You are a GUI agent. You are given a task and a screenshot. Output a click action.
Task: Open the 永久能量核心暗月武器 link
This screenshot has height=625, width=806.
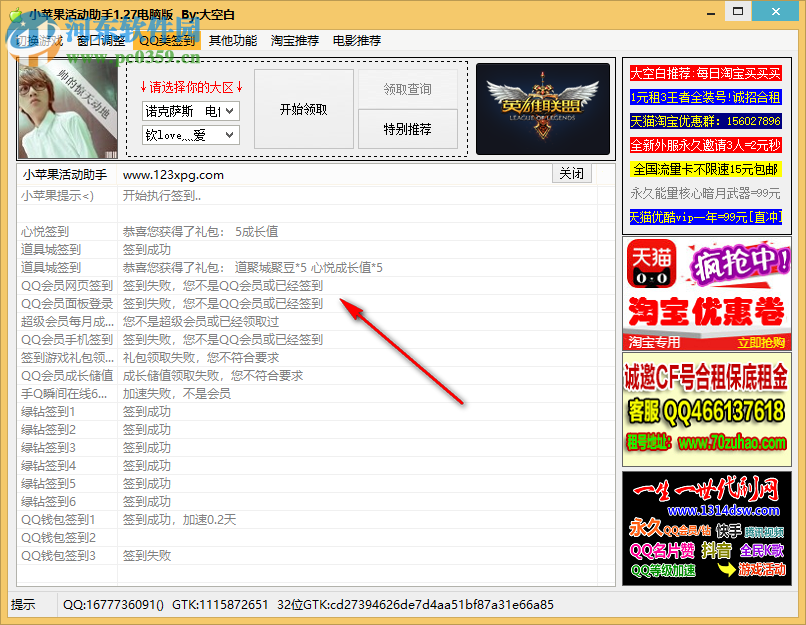tap(705, 193)
